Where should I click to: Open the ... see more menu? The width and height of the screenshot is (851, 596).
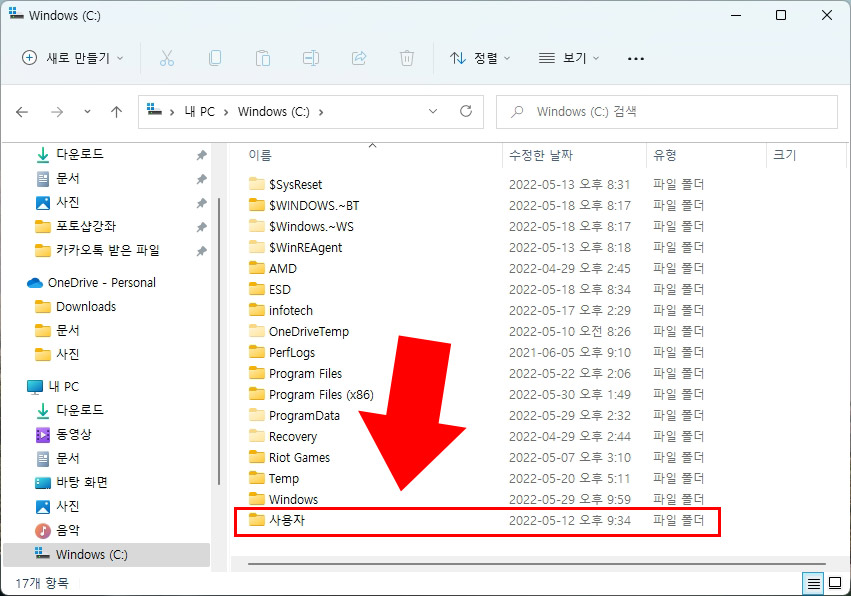[x=636, y=58]
